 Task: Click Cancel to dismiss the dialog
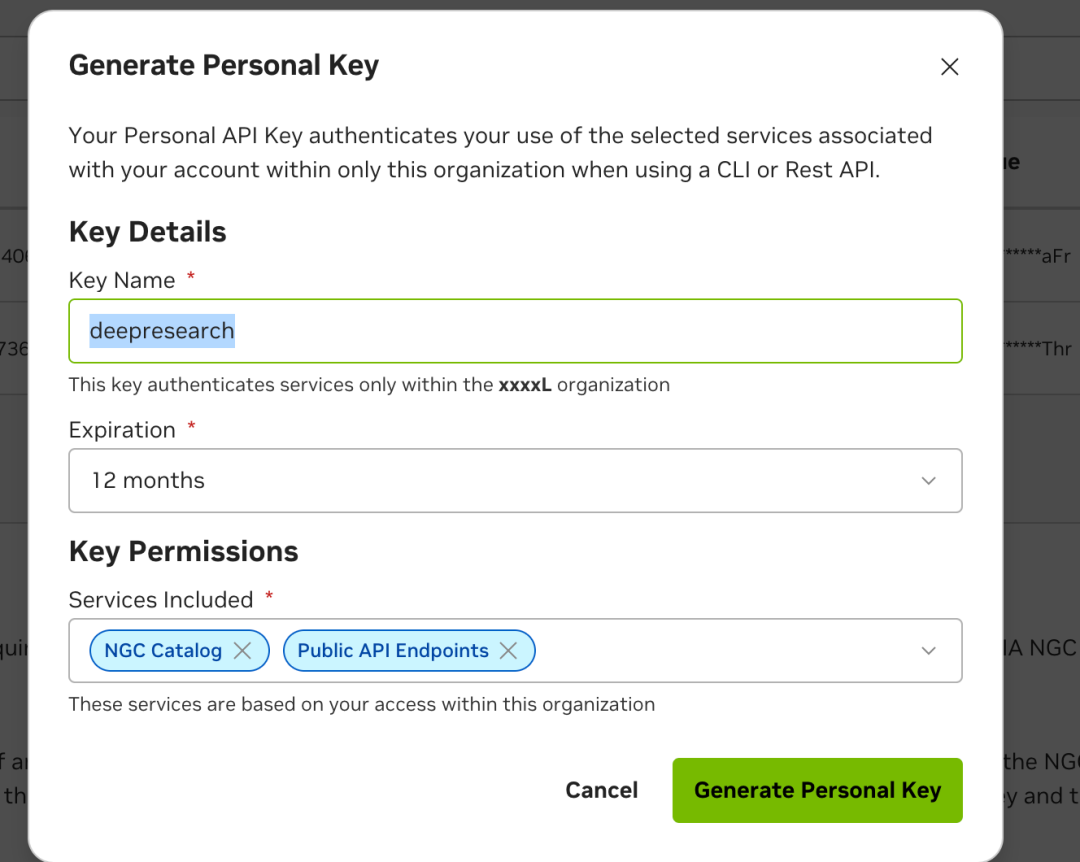click(x=601, y=790)
